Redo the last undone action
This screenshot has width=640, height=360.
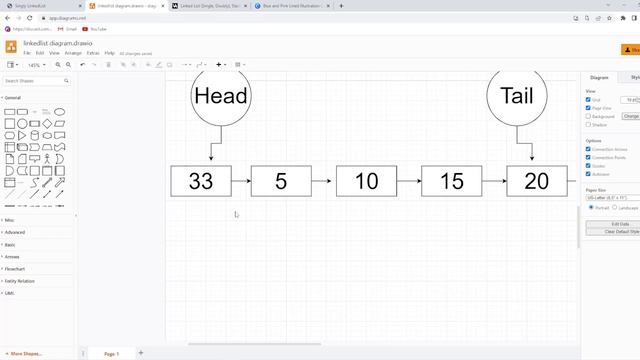94,64
